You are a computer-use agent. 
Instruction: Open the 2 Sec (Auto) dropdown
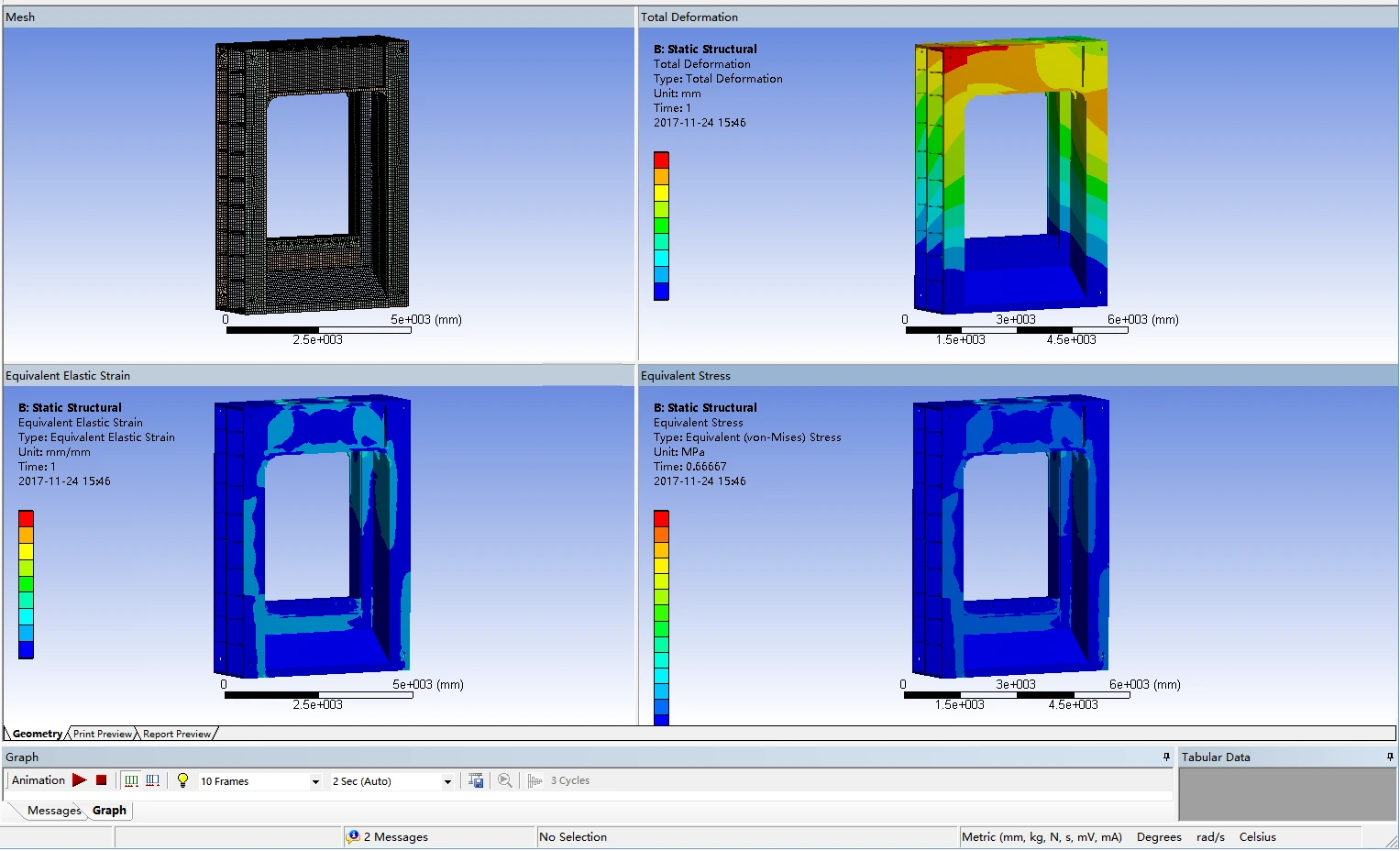pyautogui.click(x=447, y=781)
